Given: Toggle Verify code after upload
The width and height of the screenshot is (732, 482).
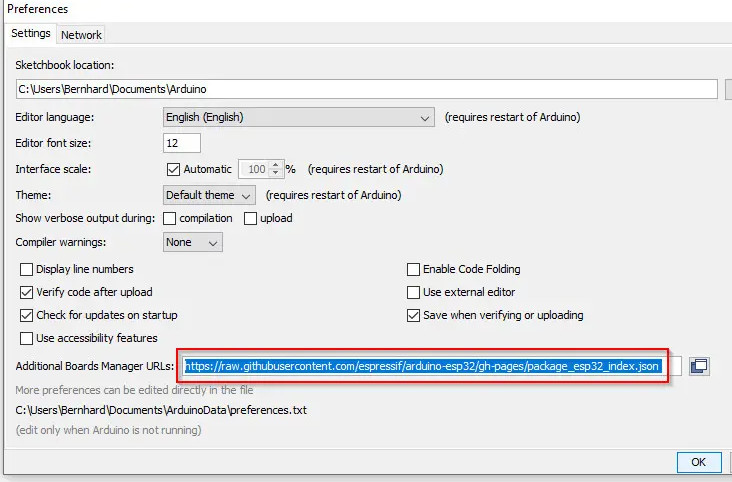Looking at the screenshot, I should pyautogui.click(x=27, y=292).
